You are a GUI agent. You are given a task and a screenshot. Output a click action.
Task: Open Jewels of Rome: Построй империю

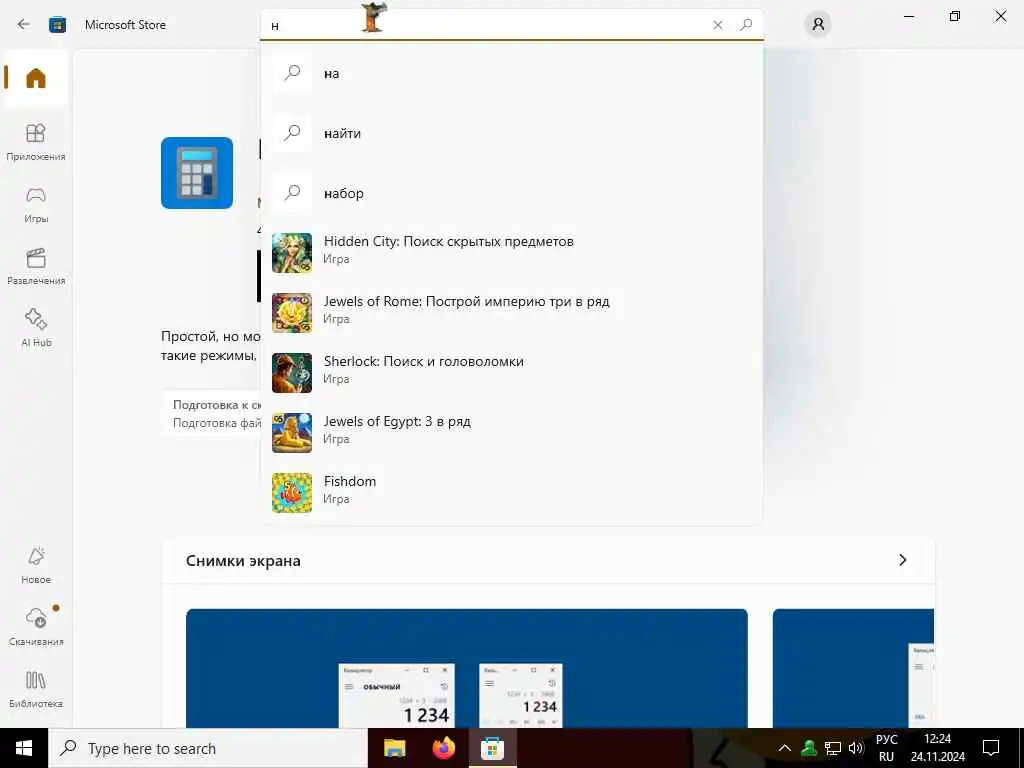pos(466,302)
